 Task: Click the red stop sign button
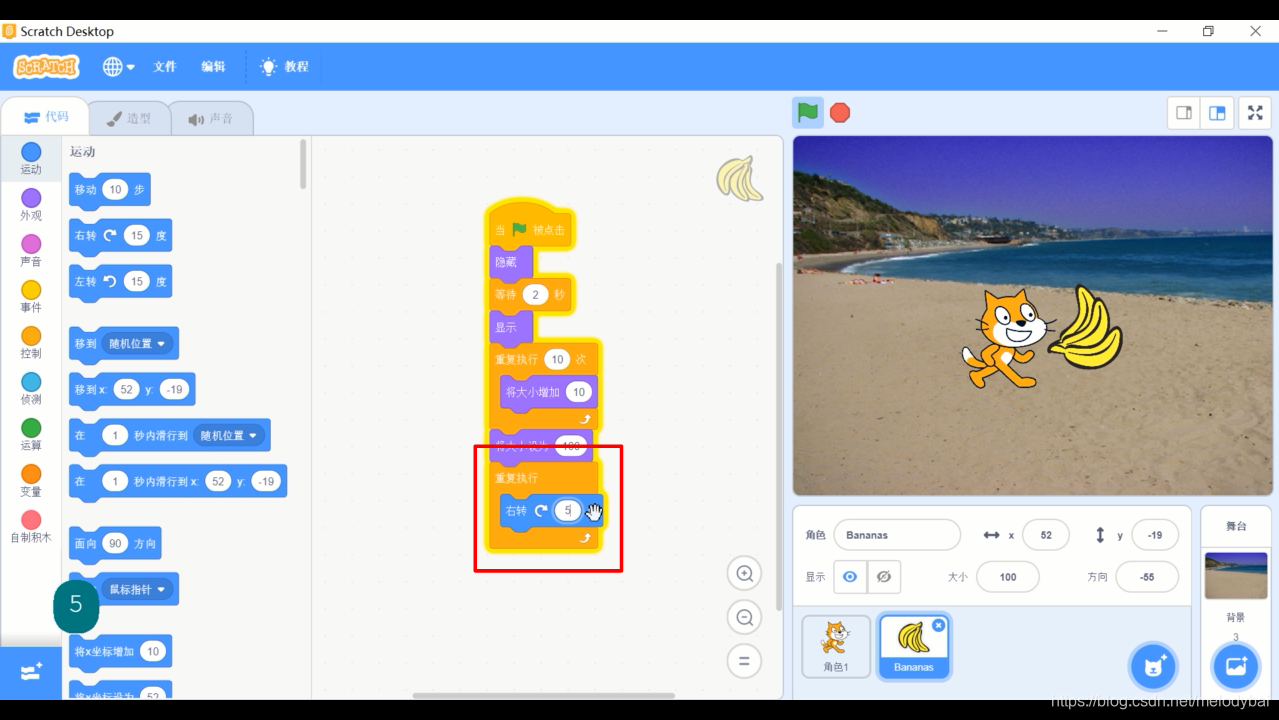coord(840,113)
